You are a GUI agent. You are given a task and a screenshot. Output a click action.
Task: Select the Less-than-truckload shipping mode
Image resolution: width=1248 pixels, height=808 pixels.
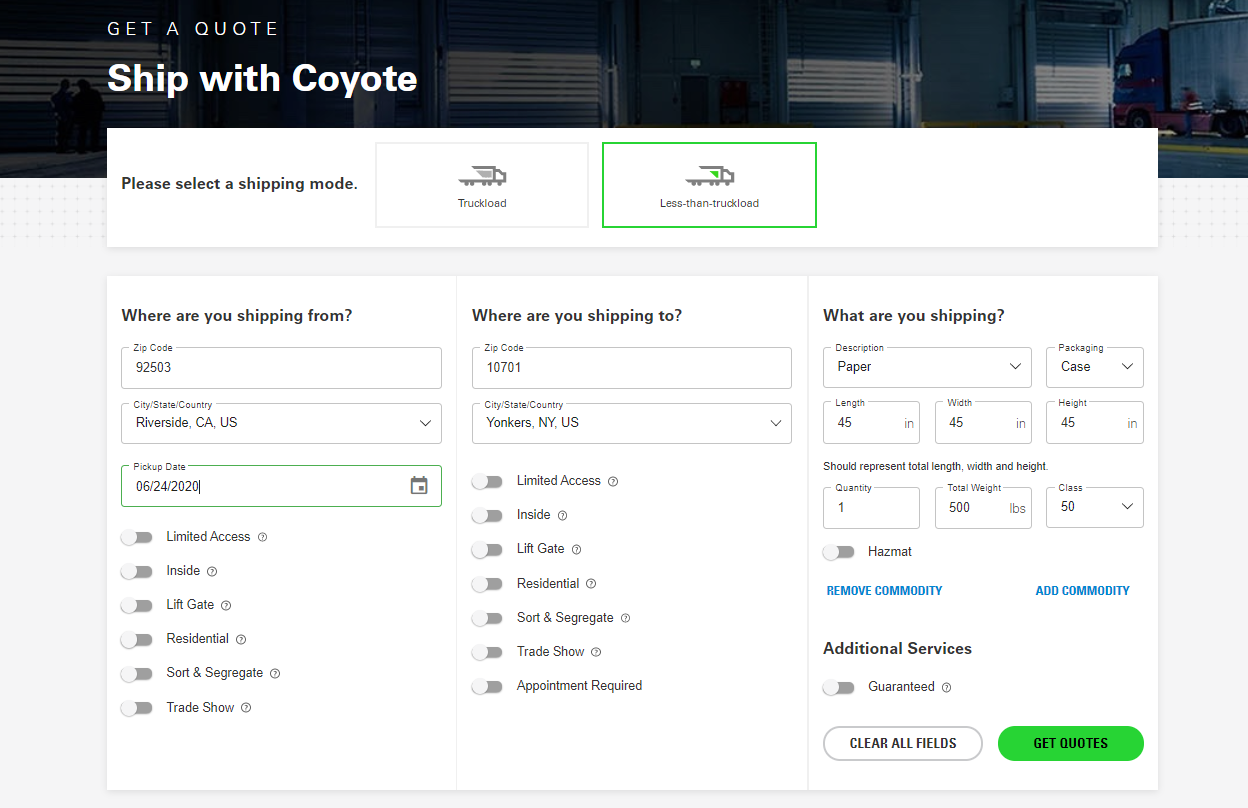pos(708,185)
